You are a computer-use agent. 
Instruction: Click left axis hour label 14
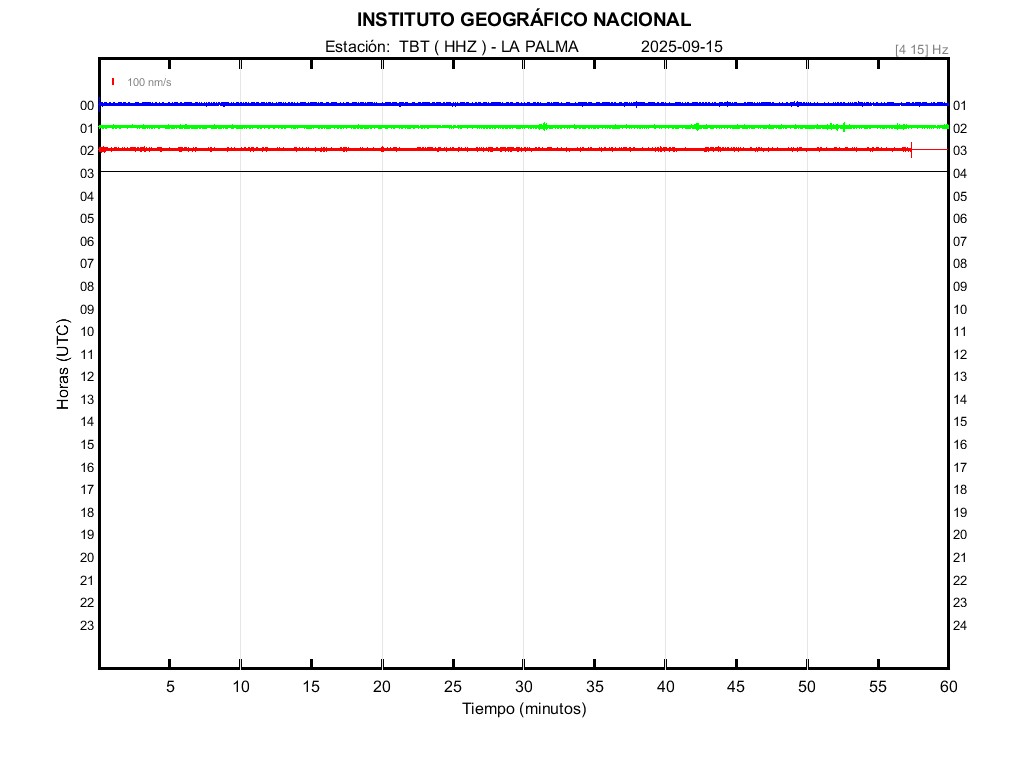(x=87, y=422)
